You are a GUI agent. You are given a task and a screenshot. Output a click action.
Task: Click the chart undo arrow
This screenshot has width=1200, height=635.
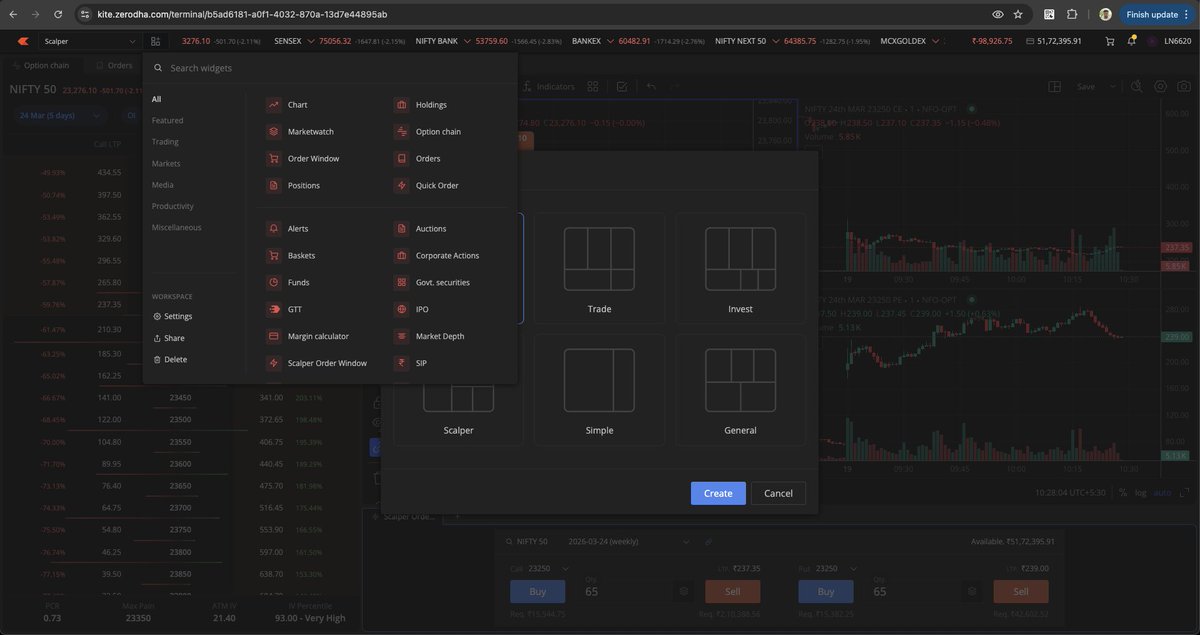[x=651, y=87]
